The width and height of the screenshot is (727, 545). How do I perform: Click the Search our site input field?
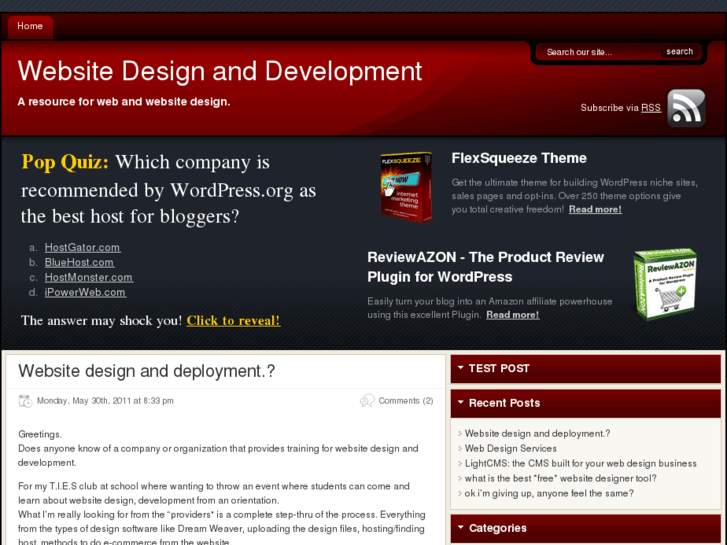(601, 52)
